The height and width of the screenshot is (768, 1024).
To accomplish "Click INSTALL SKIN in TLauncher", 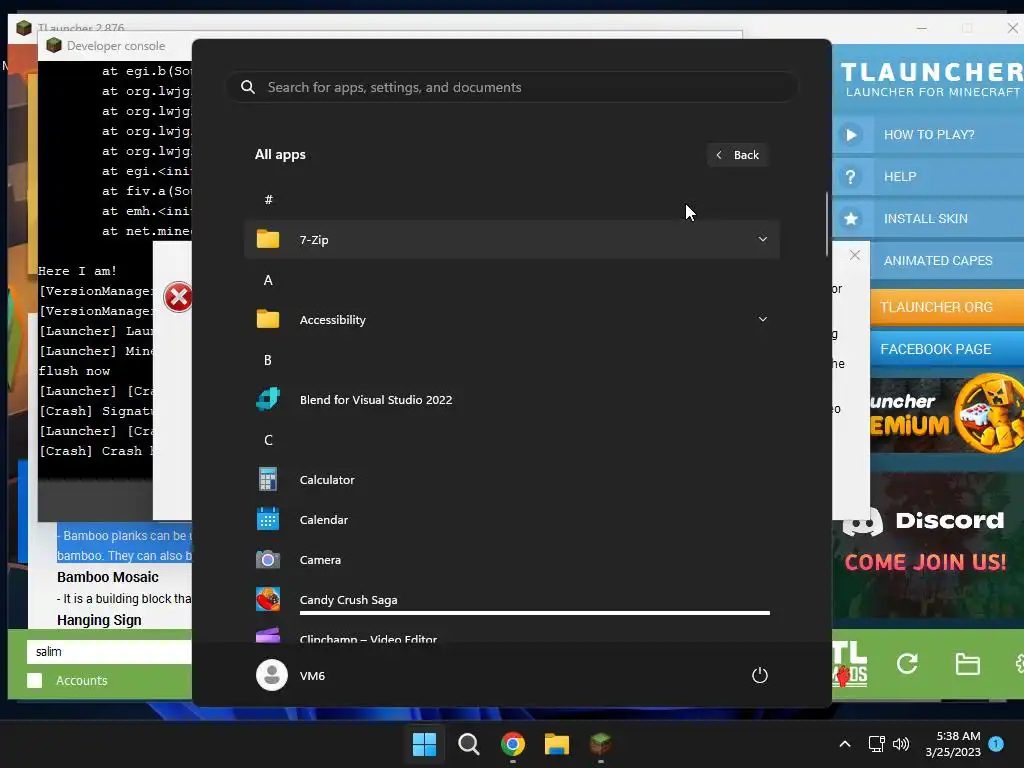I will click(928, 218).
